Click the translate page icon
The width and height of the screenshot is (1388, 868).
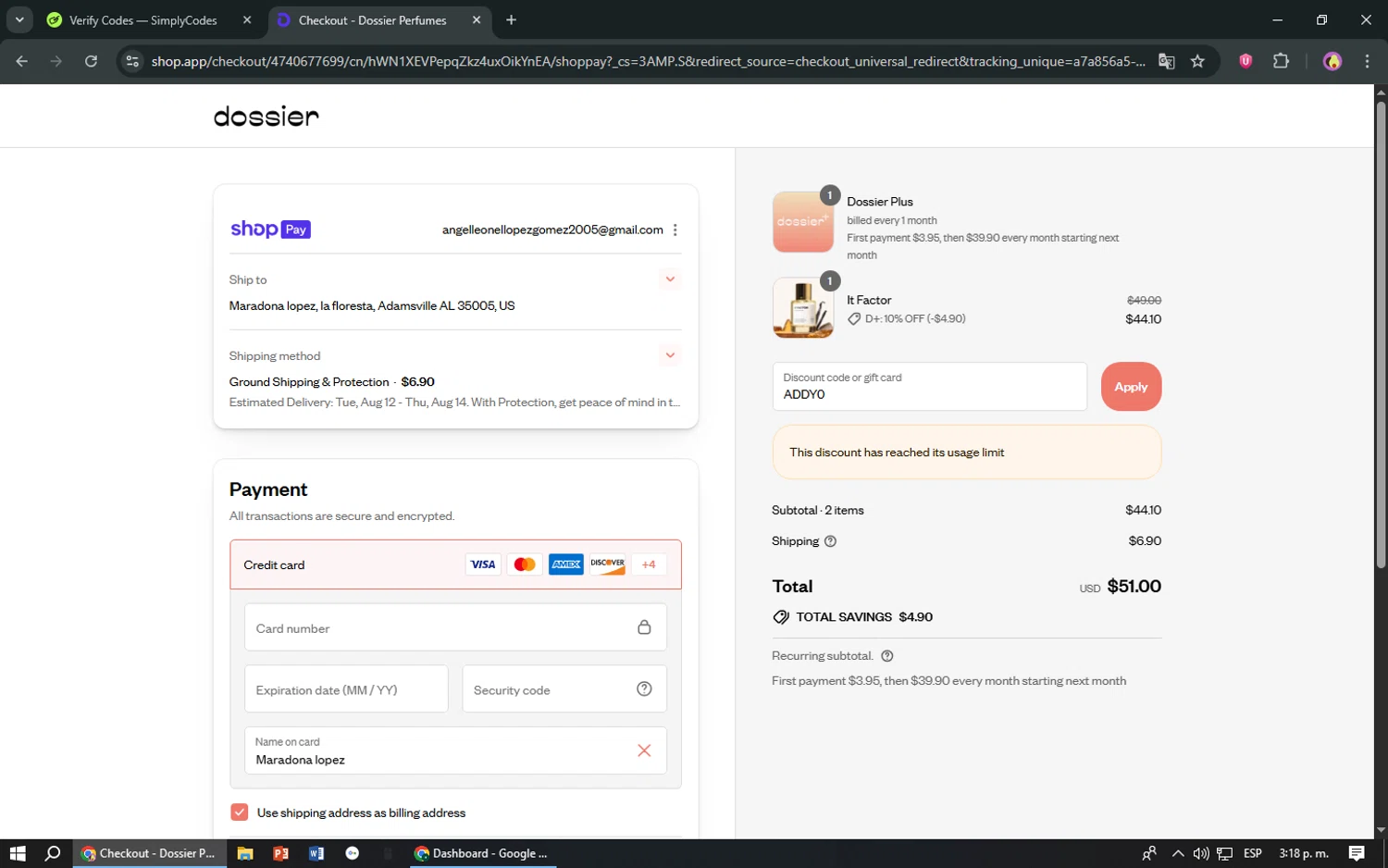pos(1167,61)
